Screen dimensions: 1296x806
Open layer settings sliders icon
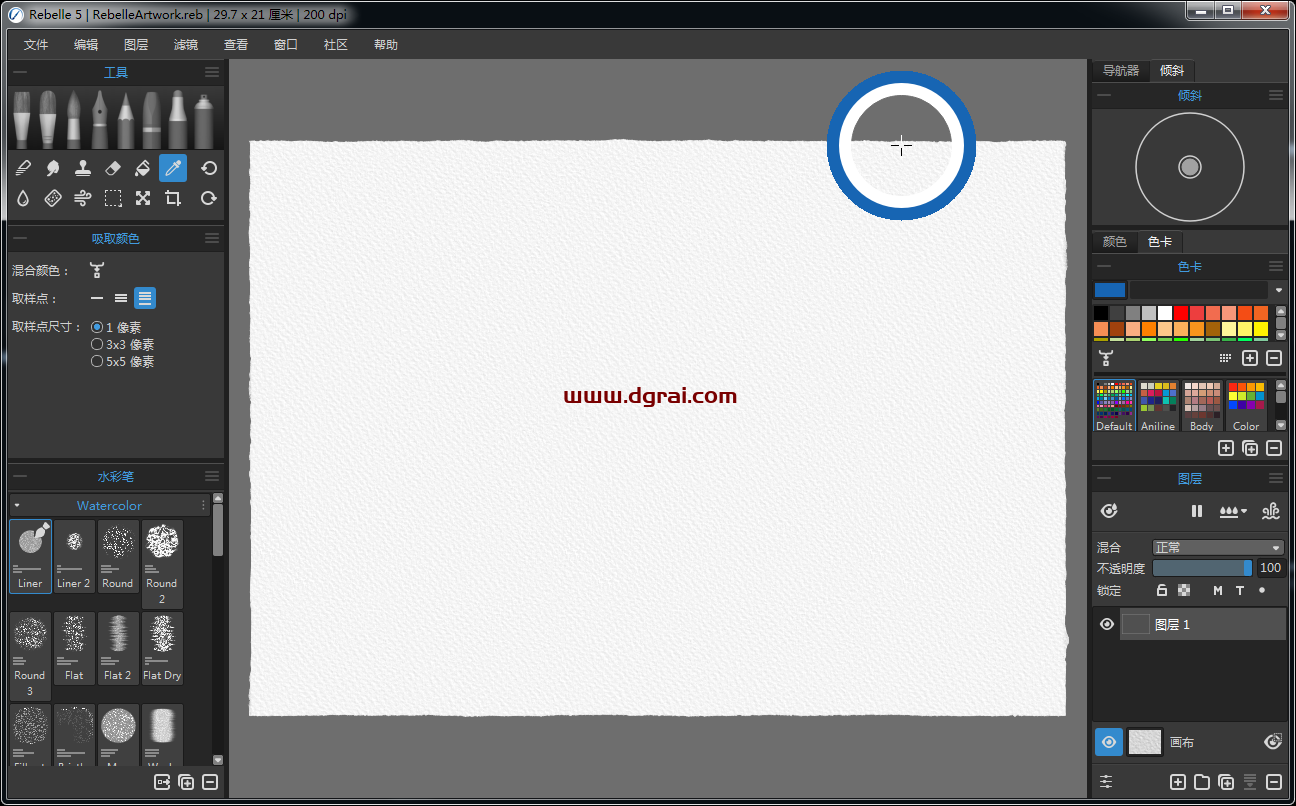click(x=1106, y=782)
